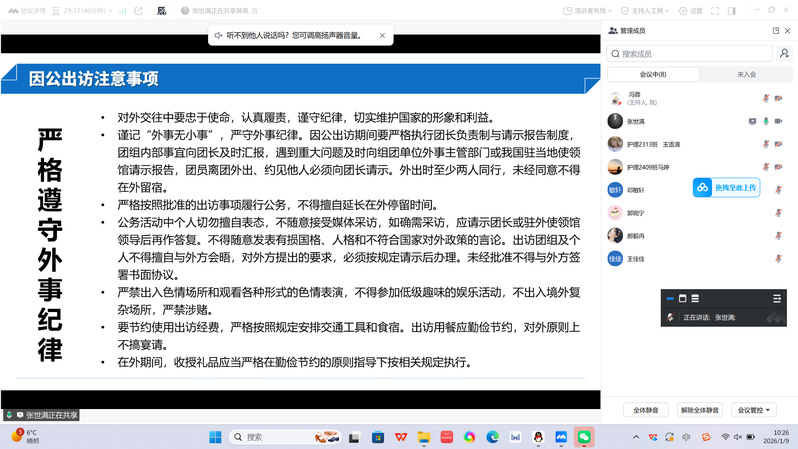Click the cloud icon on 拖拽至此上传
The height and width of the screenshot is (449, 798).
pos(703,187)
